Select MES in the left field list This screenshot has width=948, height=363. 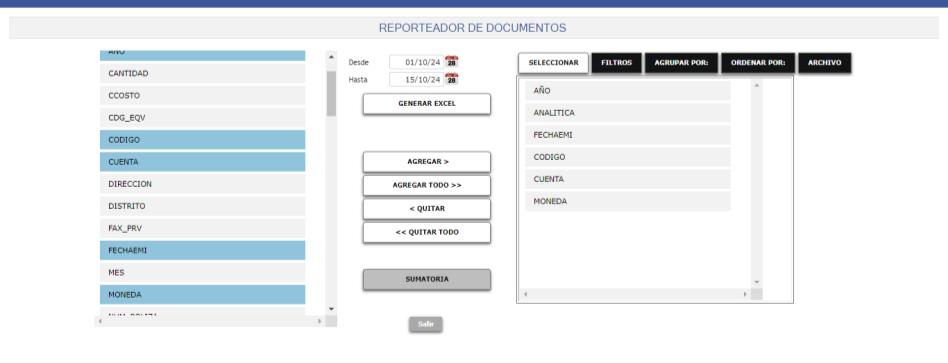(x=203, y=273)
